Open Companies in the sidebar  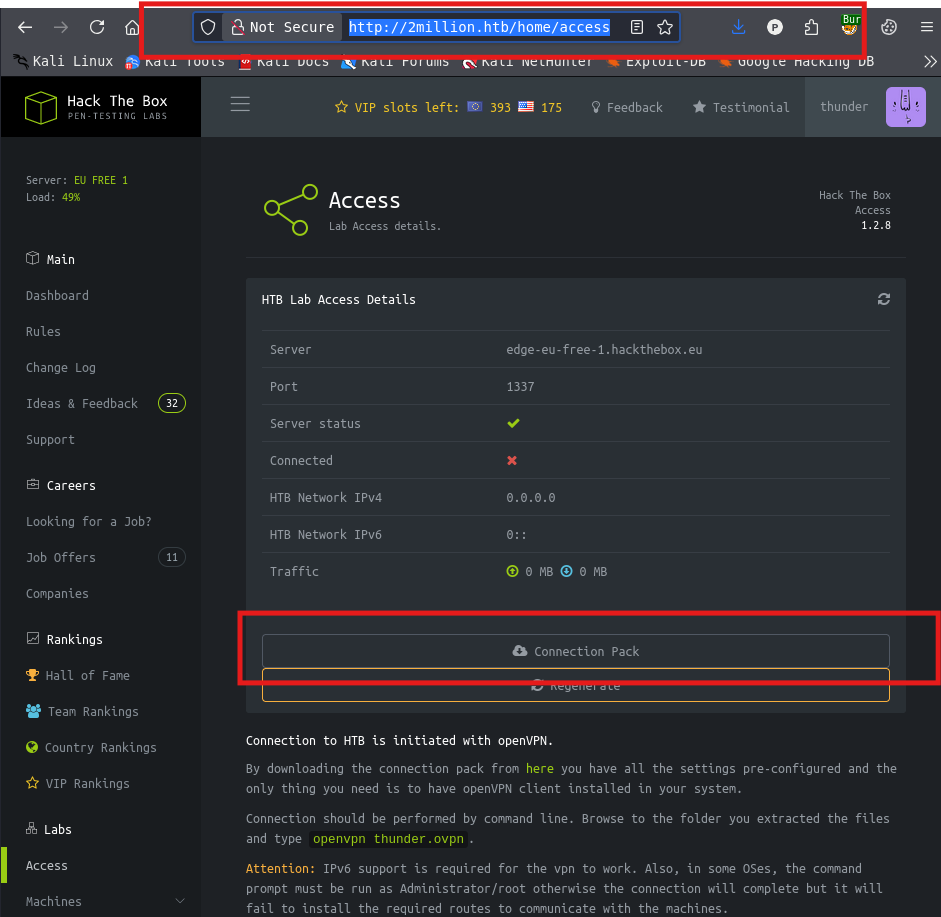[57, 594]
